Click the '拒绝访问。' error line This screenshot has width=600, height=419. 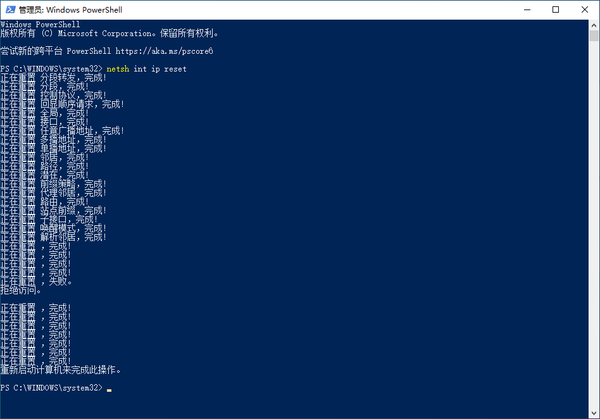click(x=21, y=290)
